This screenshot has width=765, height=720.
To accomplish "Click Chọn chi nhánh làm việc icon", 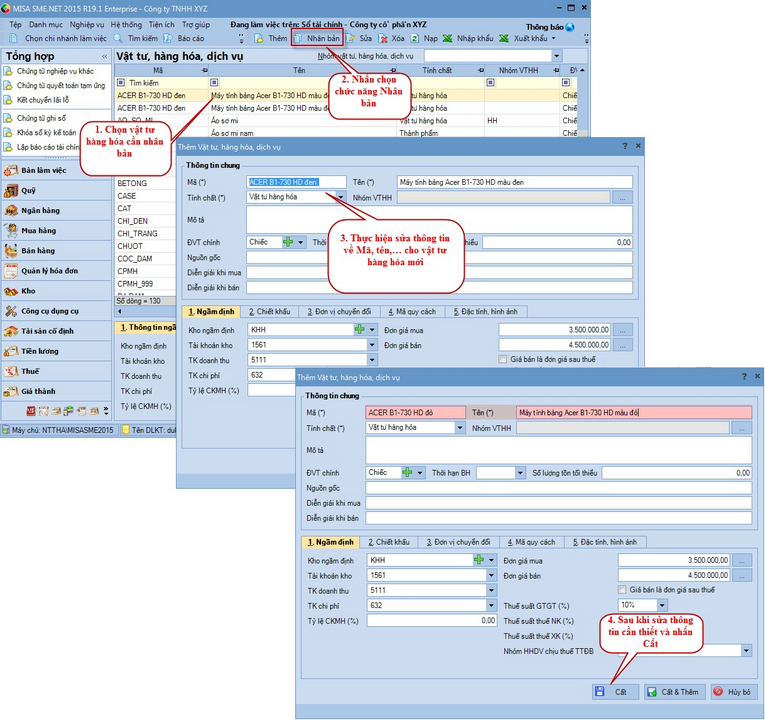I will (x=14, y=38).
